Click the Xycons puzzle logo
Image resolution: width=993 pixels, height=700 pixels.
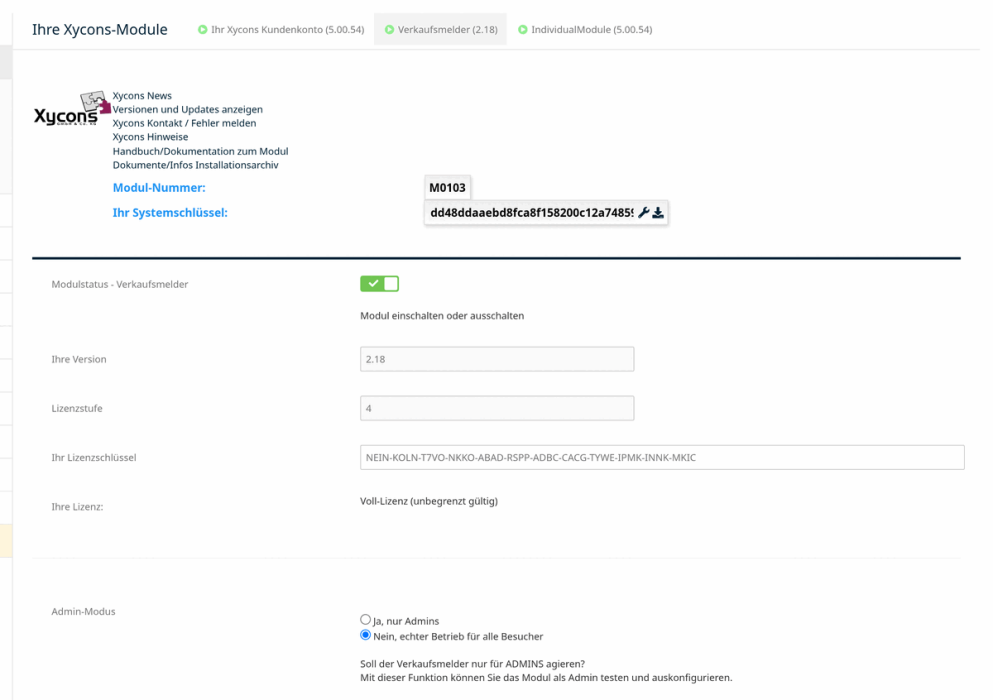pyautogui.click(x=72, y=109)
